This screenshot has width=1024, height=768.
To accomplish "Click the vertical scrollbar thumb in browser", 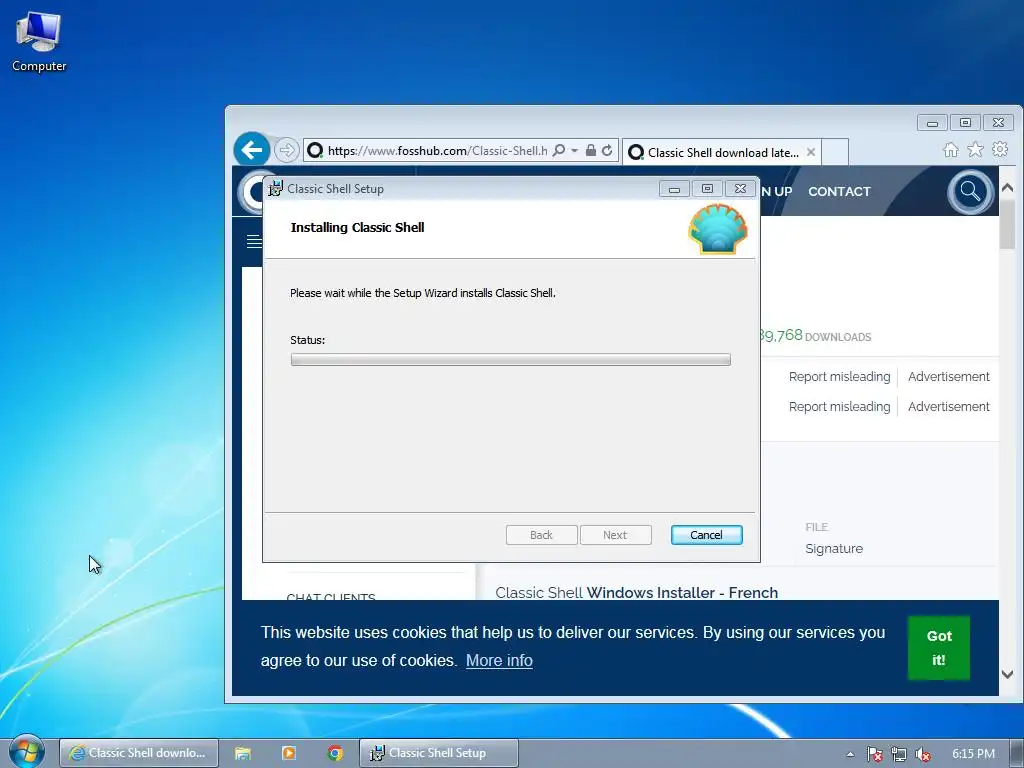I will pyautogui.click(x=1007, y=224).
